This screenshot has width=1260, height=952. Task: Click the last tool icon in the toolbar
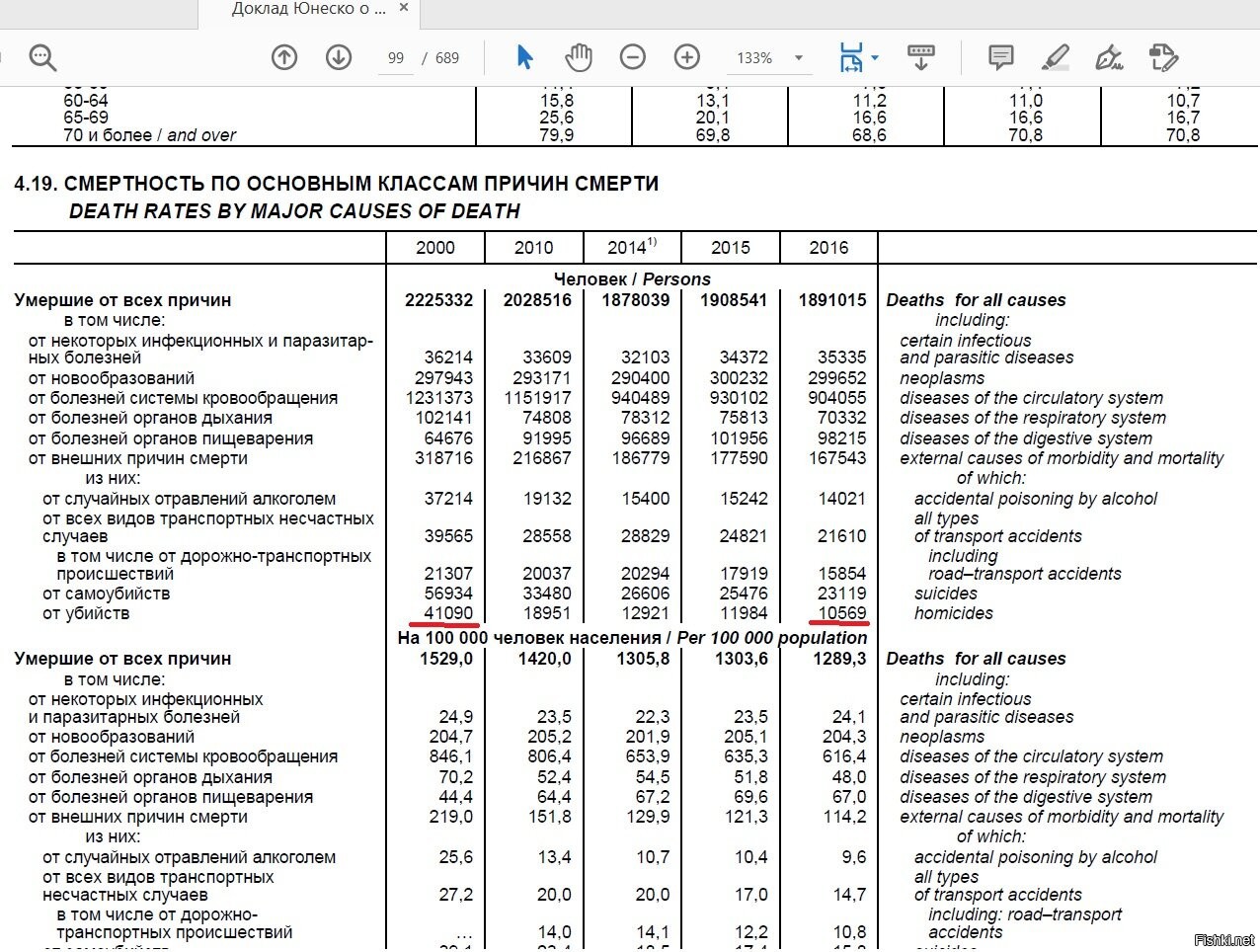click(x=1164, y=57)
